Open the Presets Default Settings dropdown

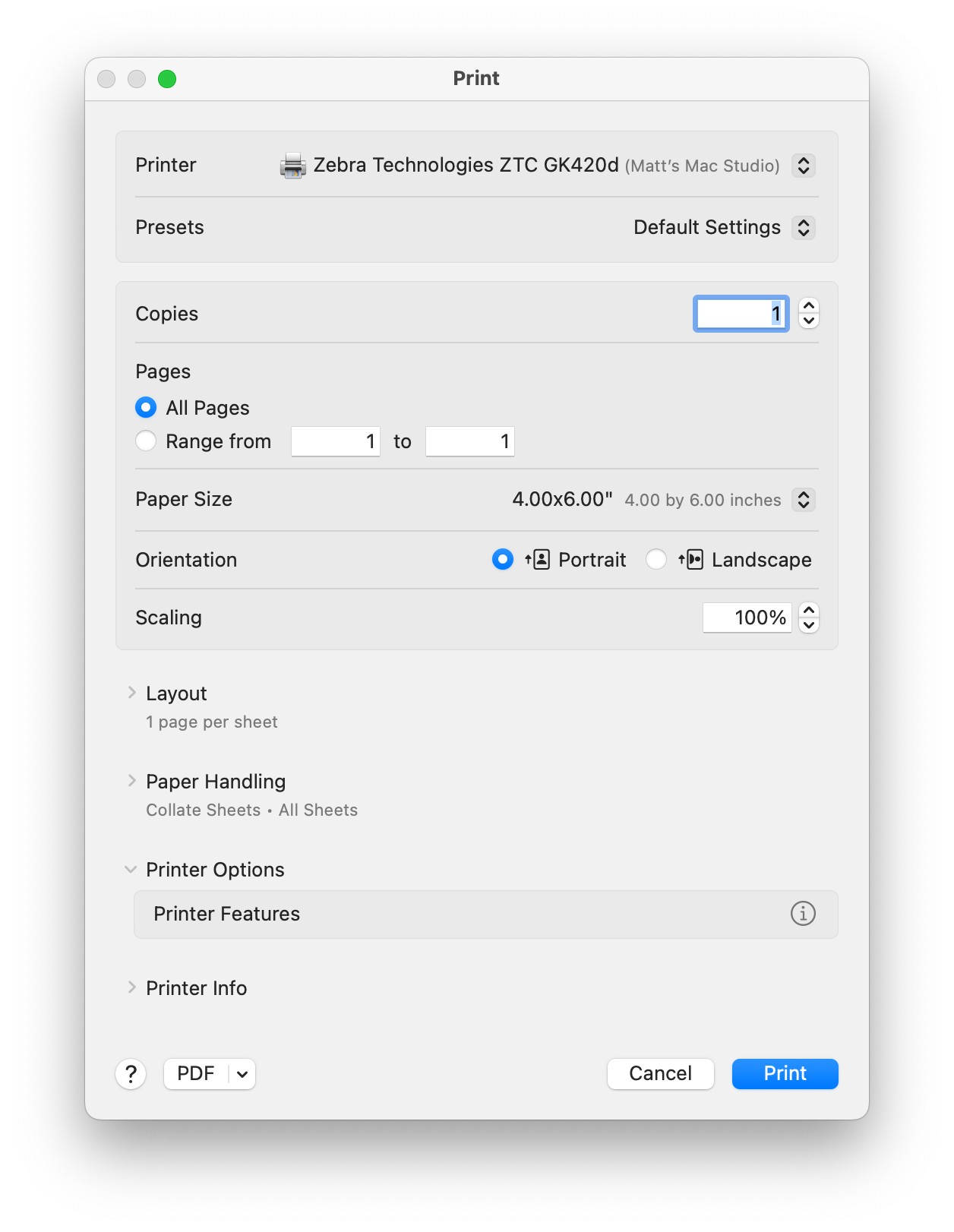point(803,228)
